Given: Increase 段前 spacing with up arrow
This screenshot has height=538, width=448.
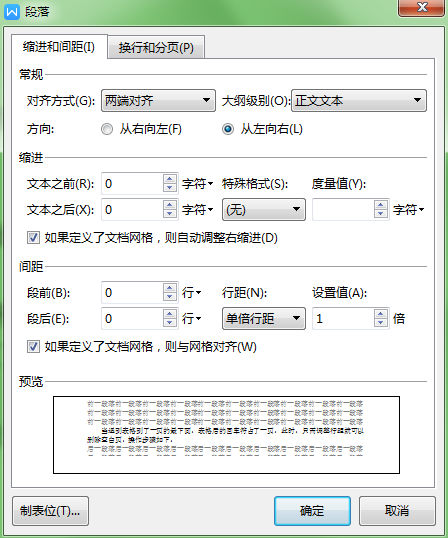Looking at the screenshot, I should 169,288.
